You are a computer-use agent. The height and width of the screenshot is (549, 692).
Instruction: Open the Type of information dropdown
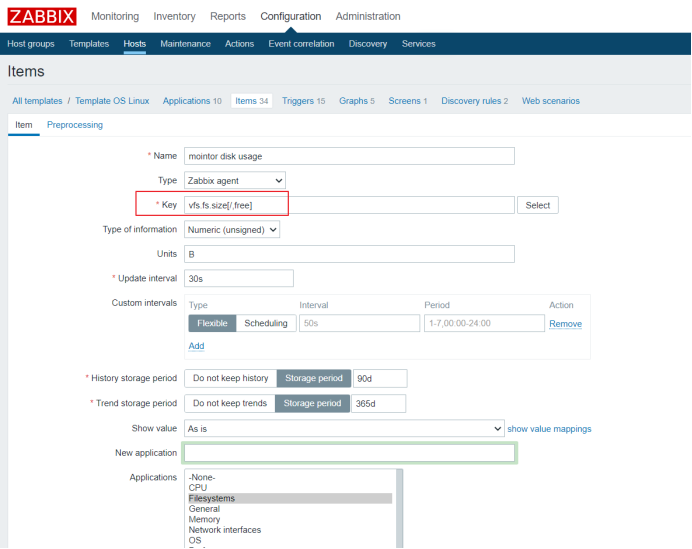[232, 229]
